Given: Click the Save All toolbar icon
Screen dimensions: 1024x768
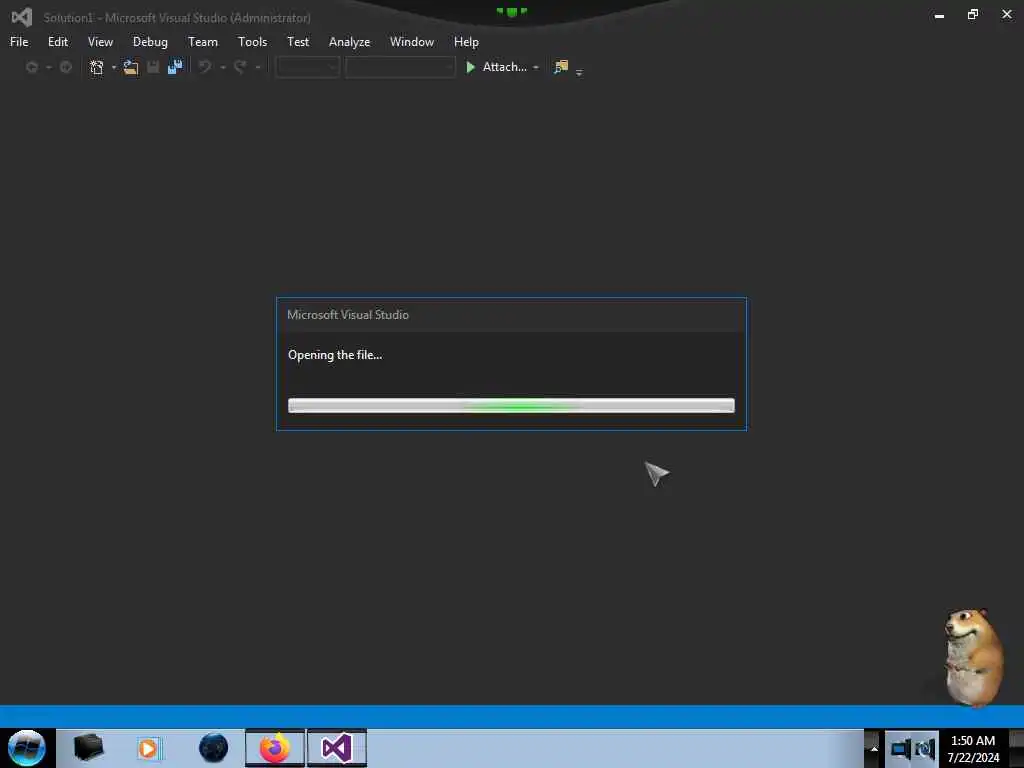Looking at the screenshot, I should 175,67.
